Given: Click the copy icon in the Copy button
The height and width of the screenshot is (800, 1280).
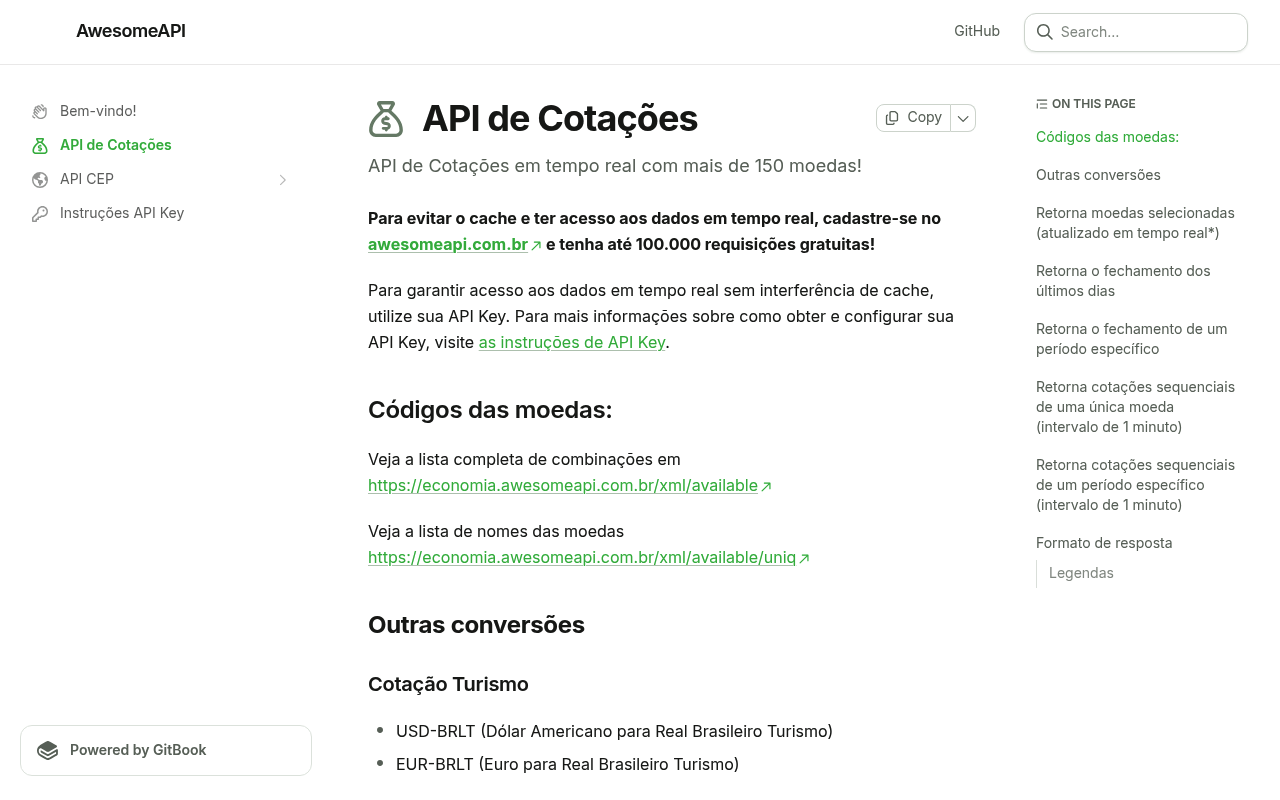Looking at the screenshot, I should (x=892, y=118).
